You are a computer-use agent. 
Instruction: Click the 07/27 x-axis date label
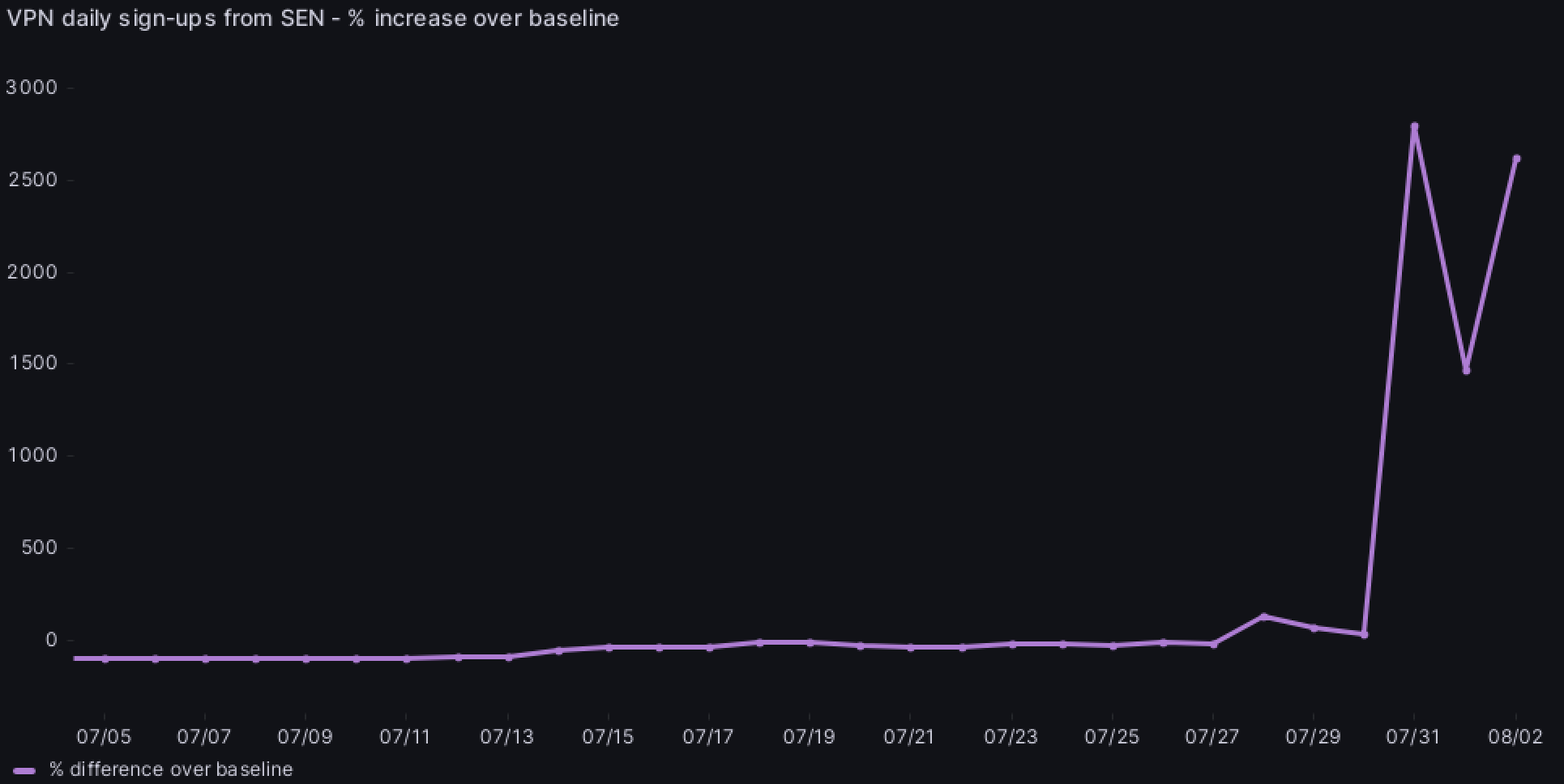tap(1212, 737)
